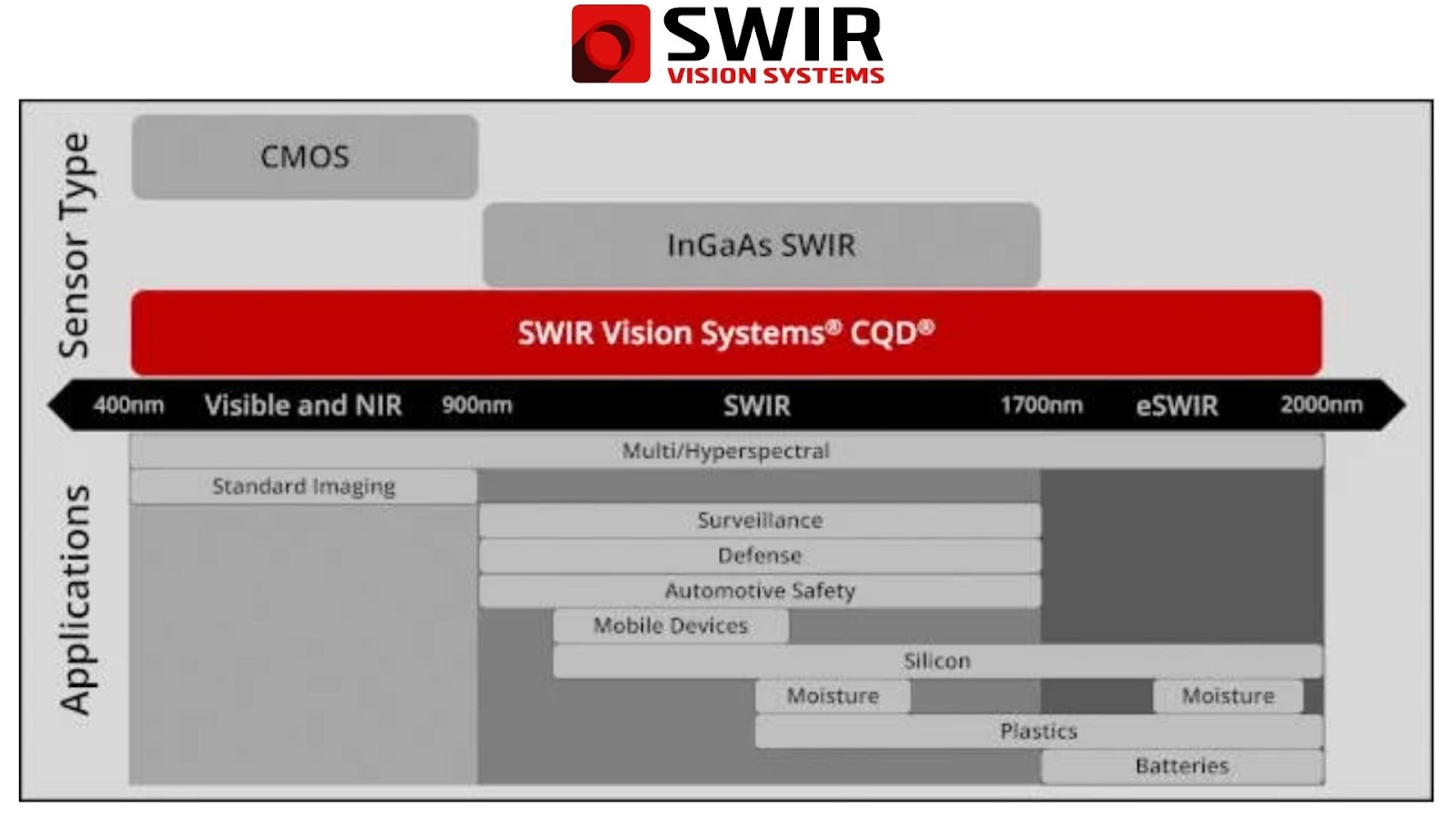The height and width of the screenshot is (819, 1456).
Task: Select the InGaAs SWIR sensor box
Action: coord(762,245)
